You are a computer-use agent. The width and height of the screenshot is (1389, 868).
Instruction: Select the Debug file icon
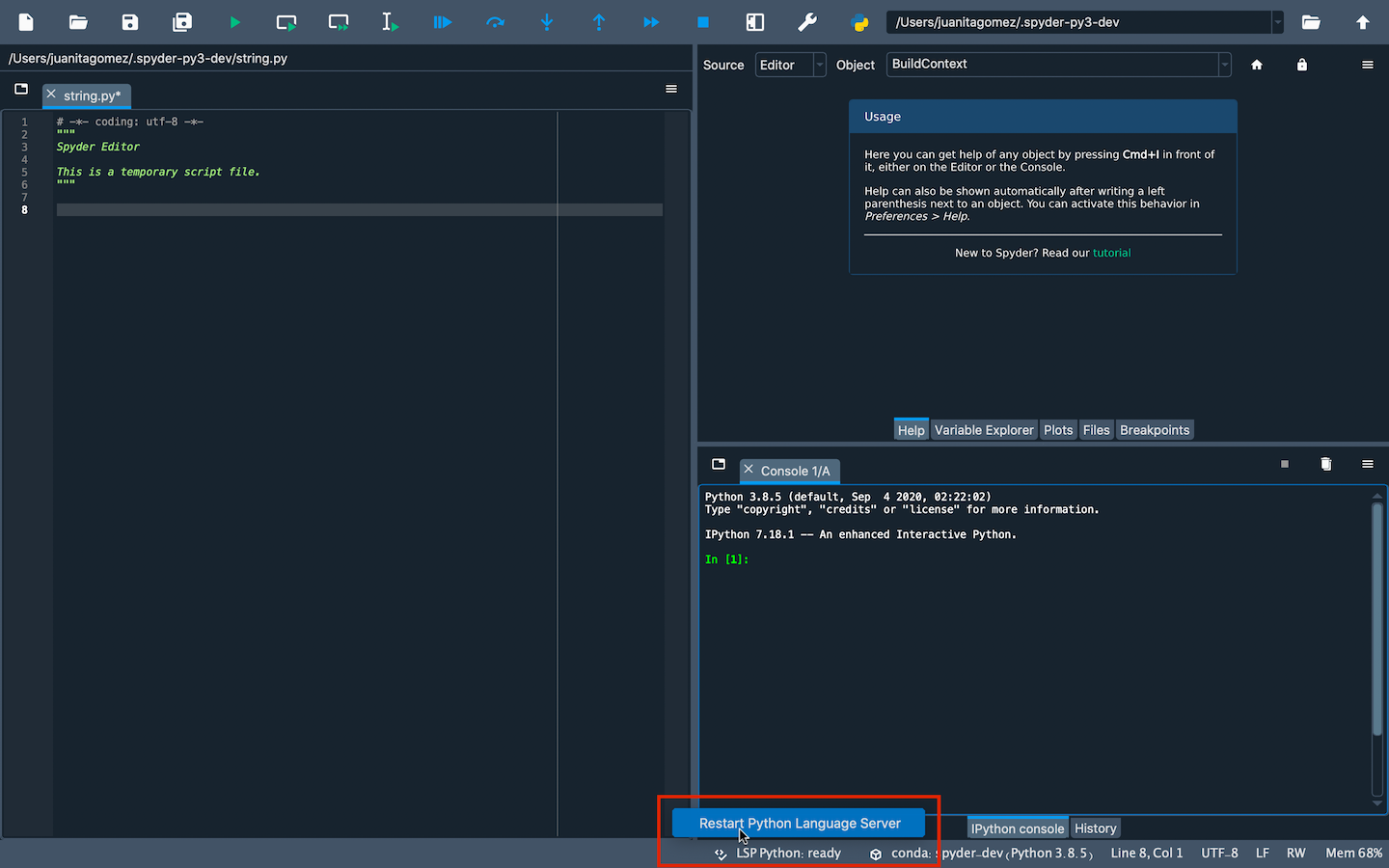(x=442, y=21)
